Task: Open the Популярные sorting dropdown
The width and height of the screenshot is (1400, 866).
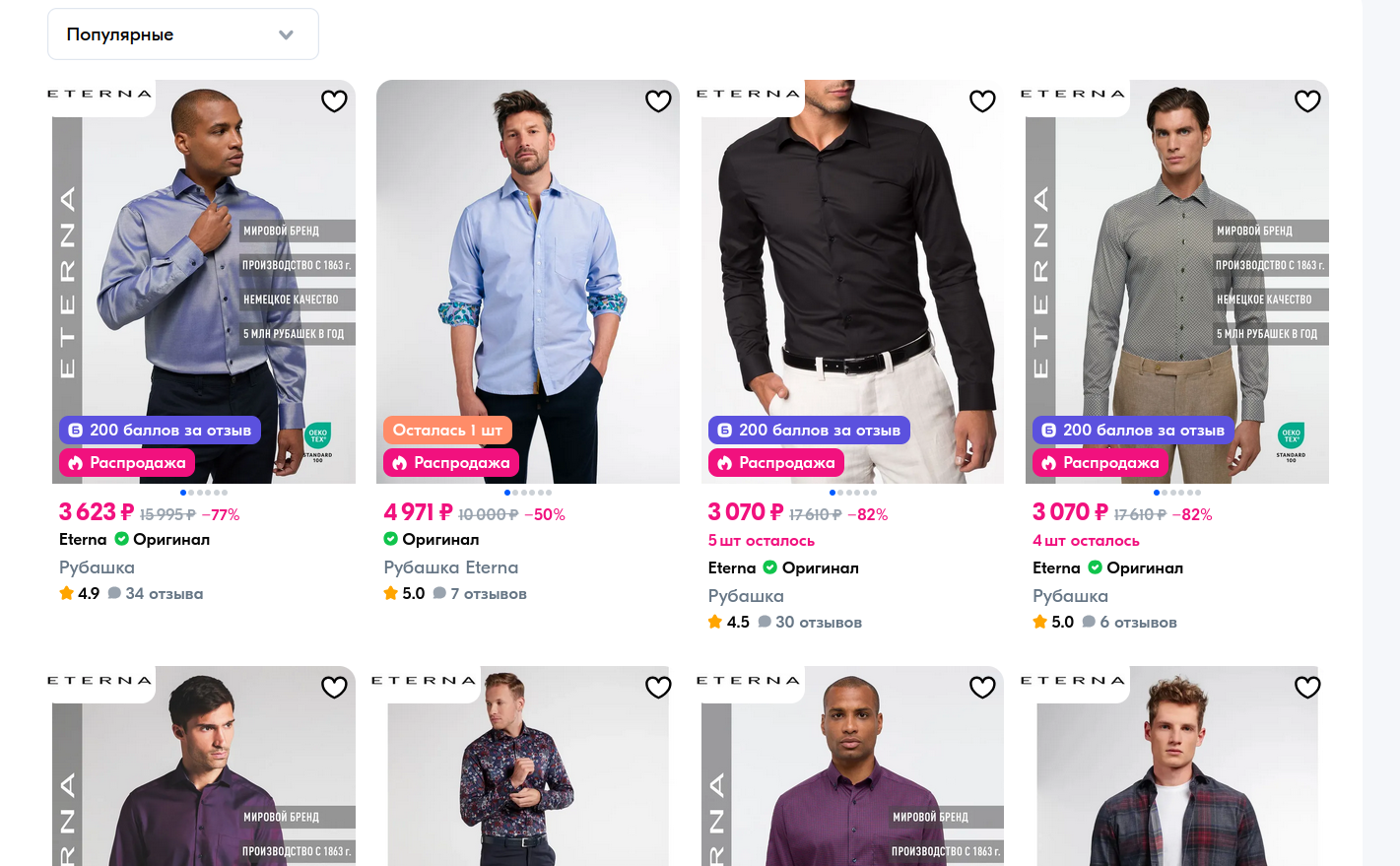Action: tap(182, 34)
